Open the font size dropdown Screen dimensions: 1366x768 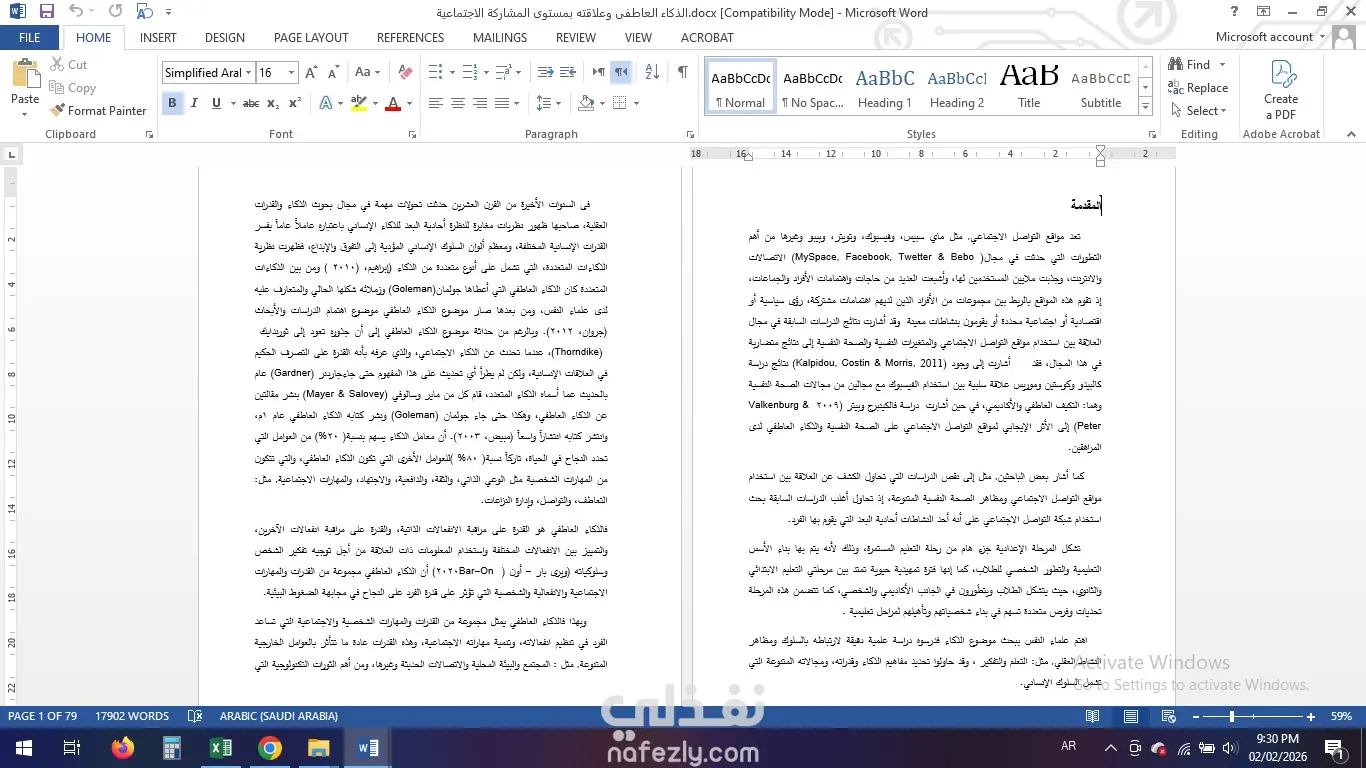292,73
